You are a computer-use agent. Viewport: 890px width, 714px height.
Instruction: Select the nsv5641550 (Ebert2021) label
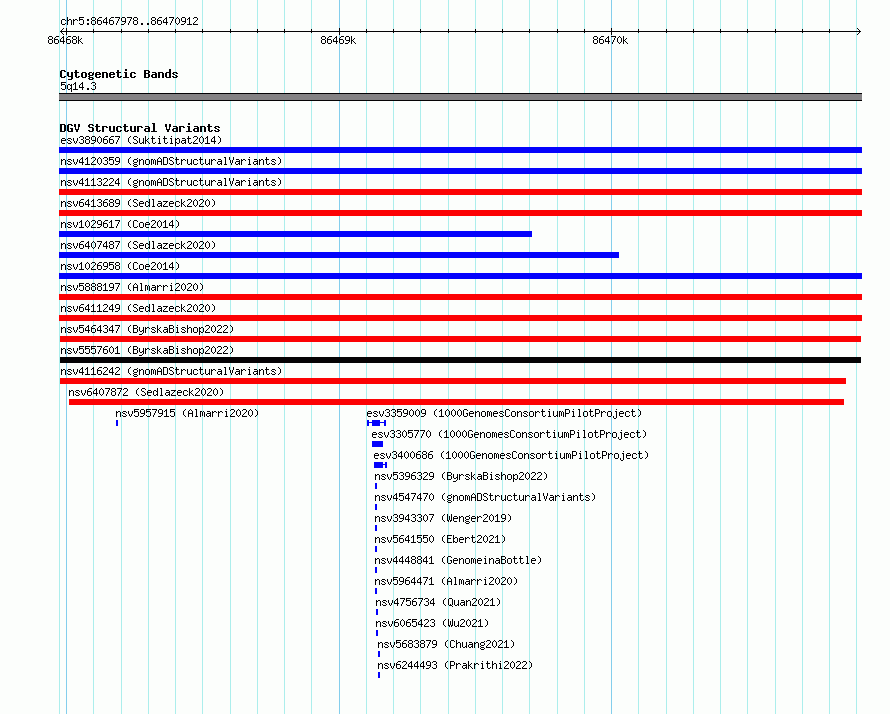[x=440, y=539]
